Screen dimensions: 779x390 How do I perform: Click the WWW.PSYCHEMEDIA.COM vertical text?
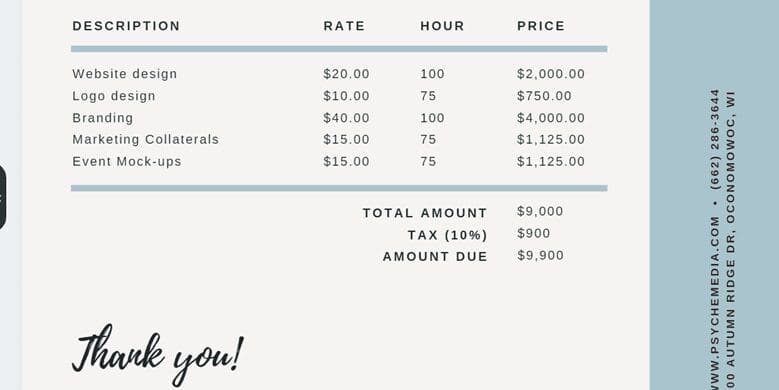(715, 303)
